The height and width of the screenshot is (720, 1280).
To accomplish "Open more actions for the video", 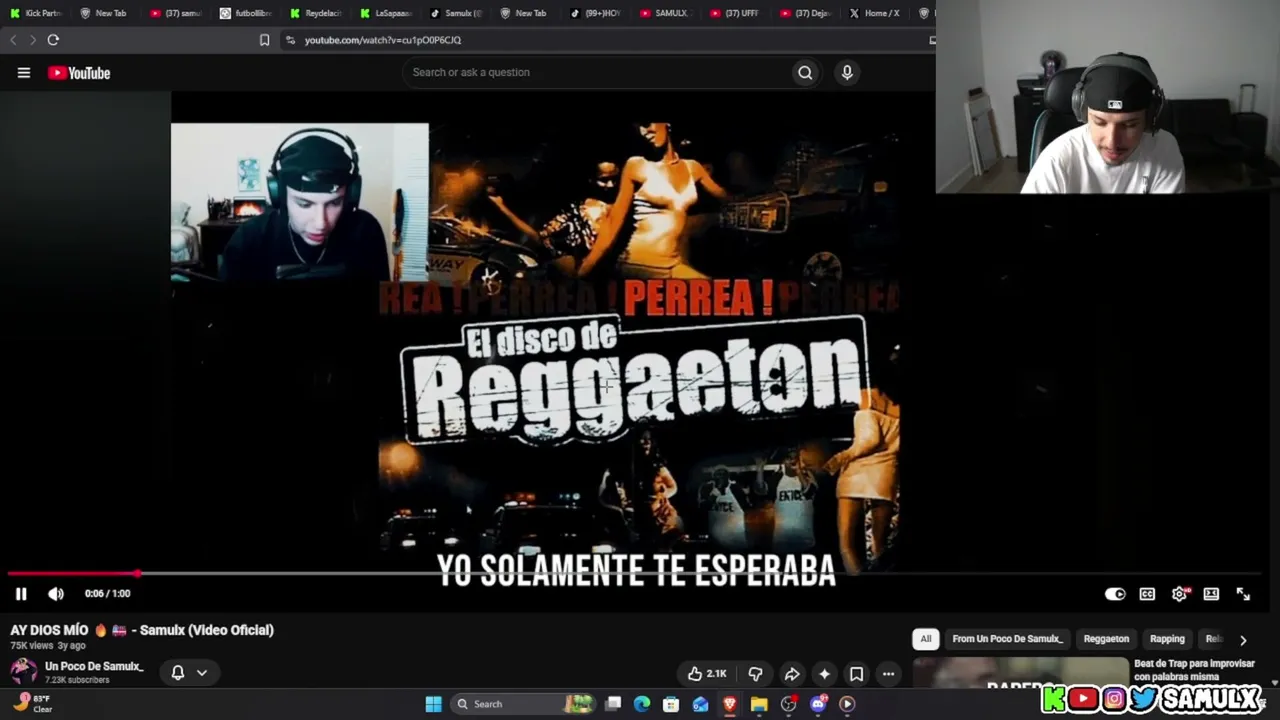I will tap(888, 674).
